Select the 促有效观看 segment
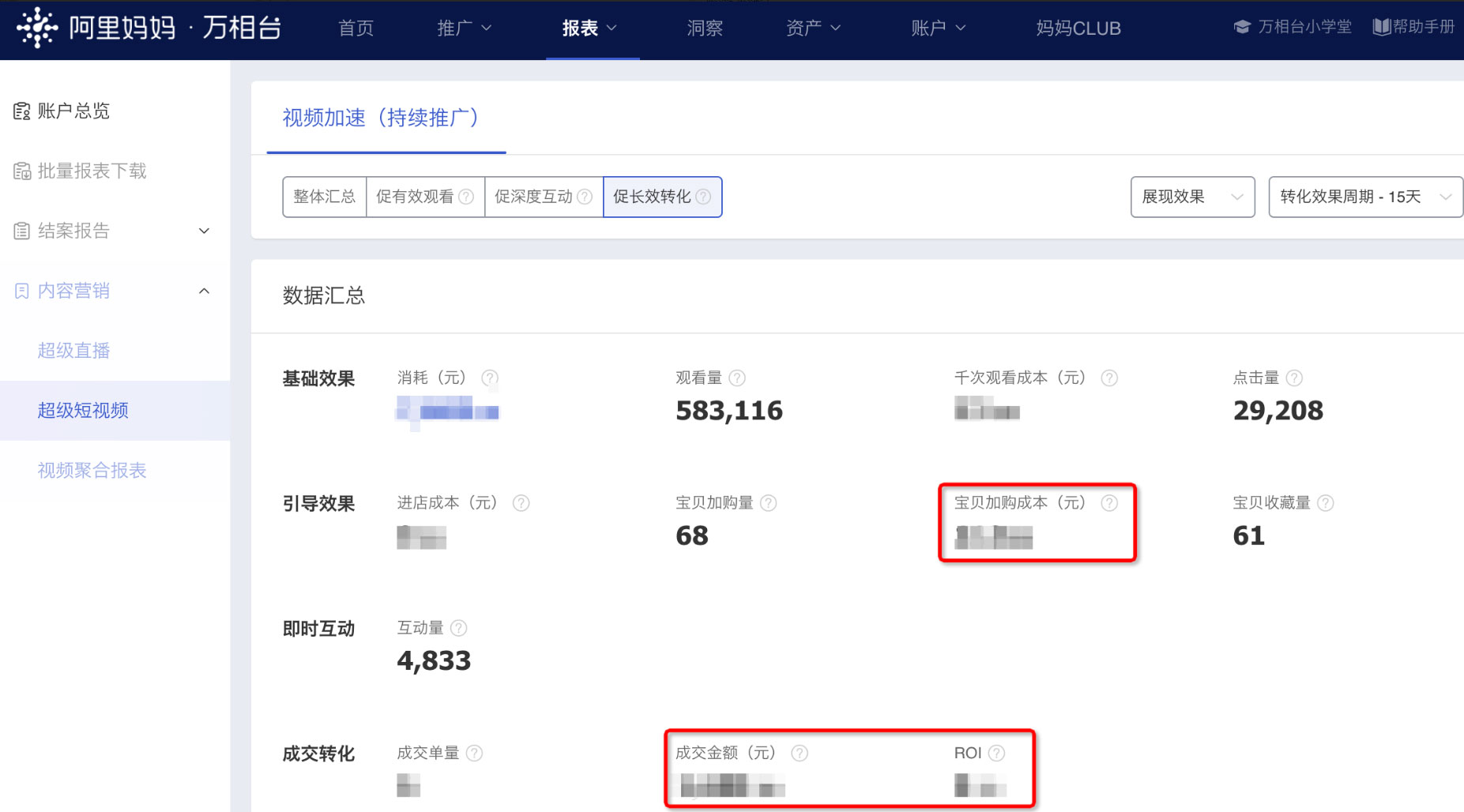The image size is (1464, 812). (x=425, y=197)
